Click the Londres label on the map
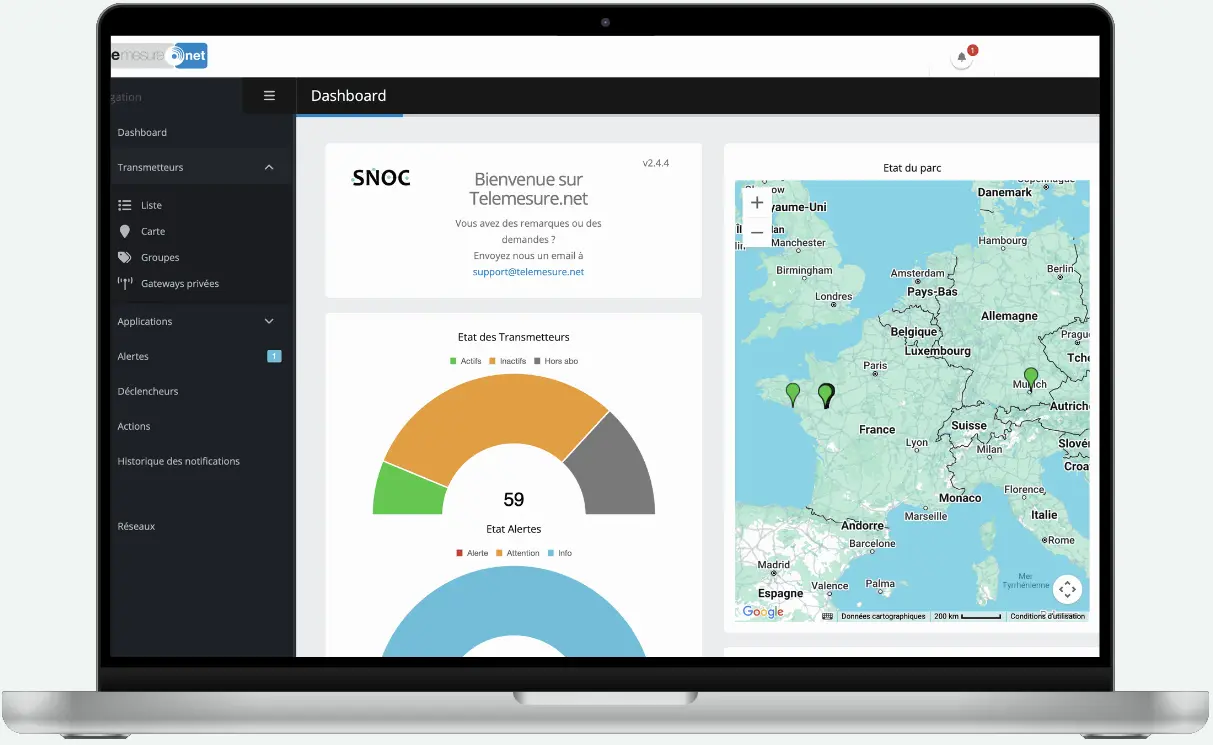The width and height of the screenshot is (1213, 745). [833, 297]
